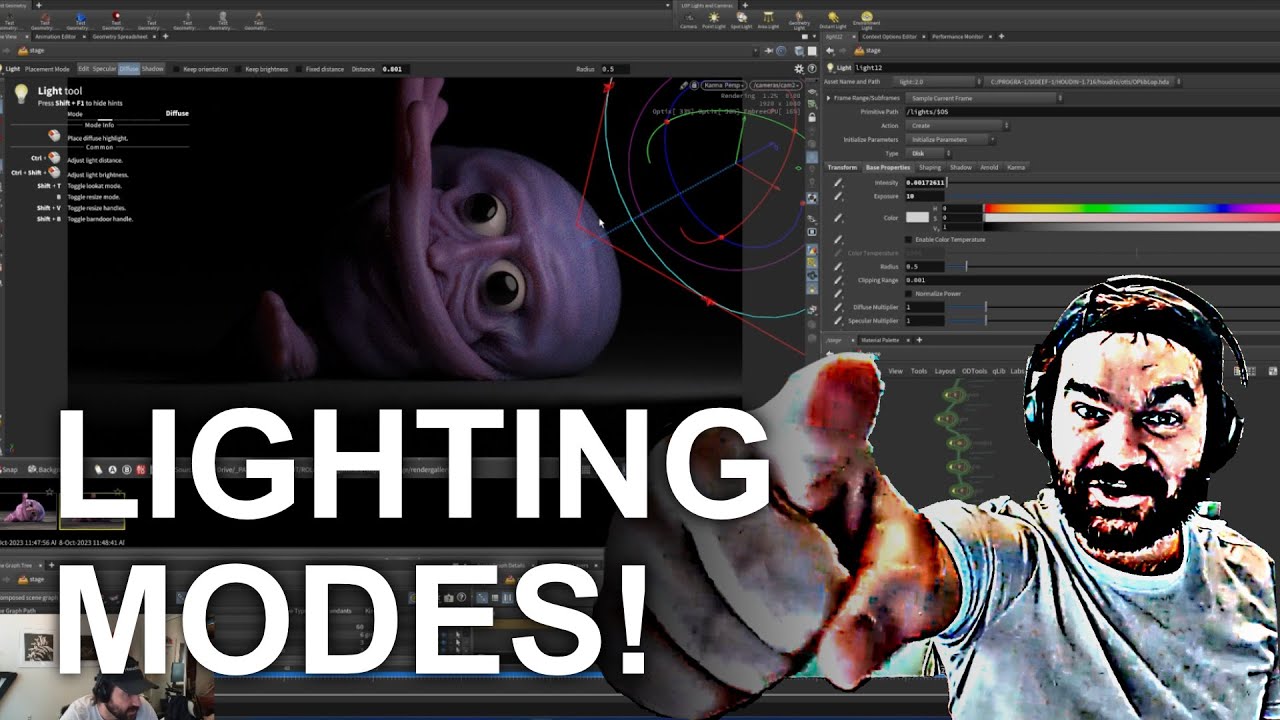Click the Diffuse Multiplier pencil icon

pos(838,307)
